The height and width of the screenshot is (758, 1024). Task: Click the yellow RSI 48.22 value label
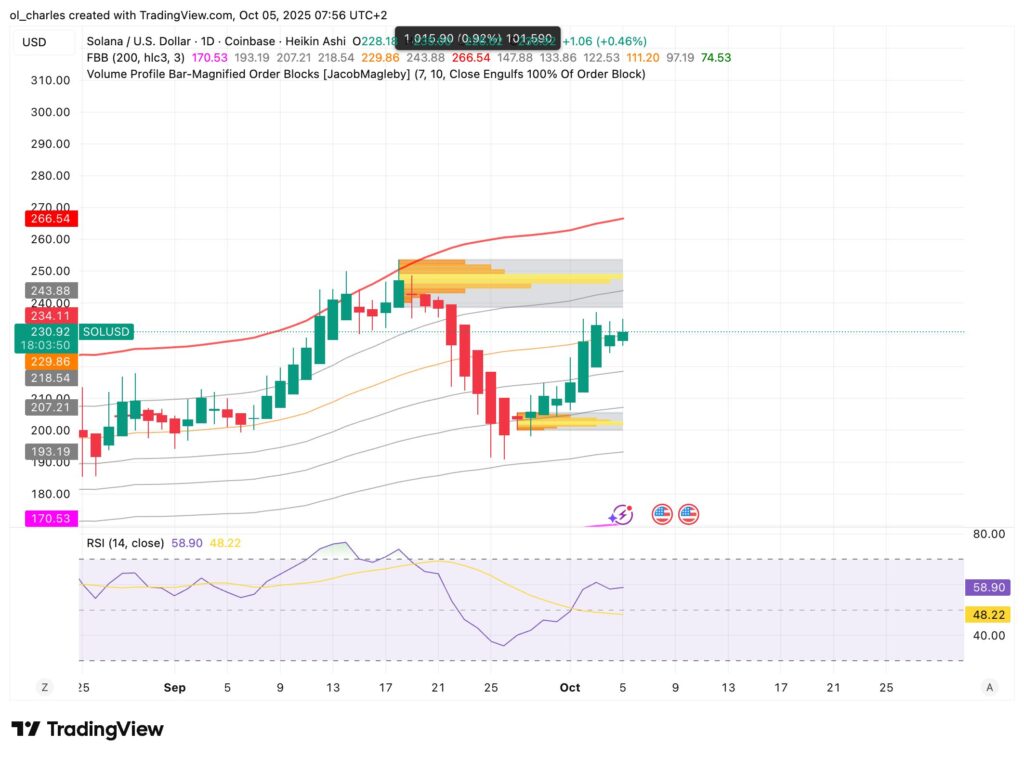click(985, 614)
